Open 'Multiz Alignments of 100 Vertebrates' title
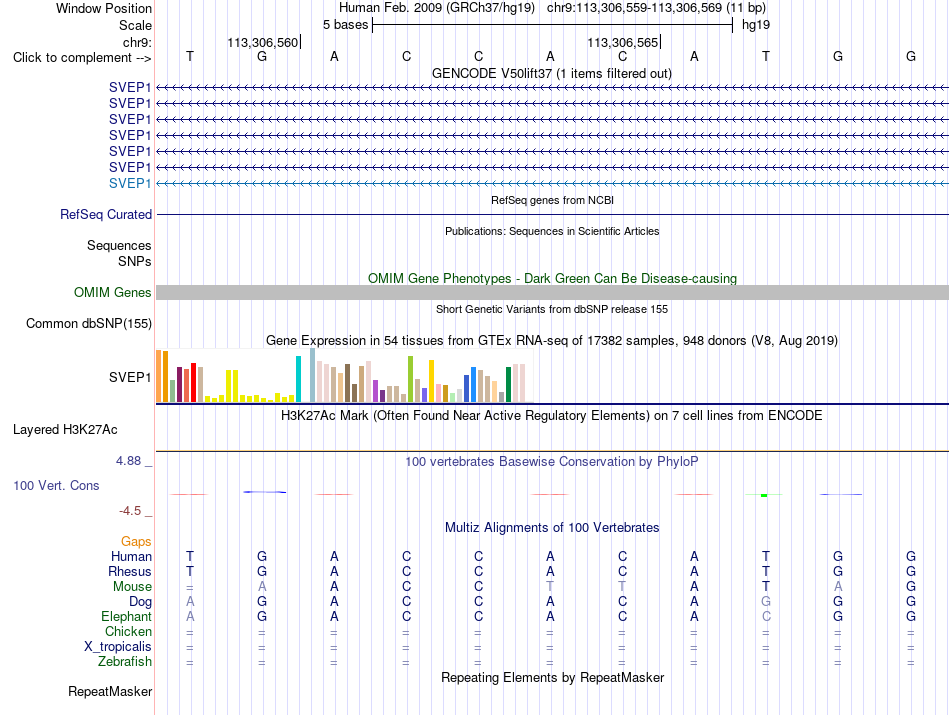The height and width of the screenshot is (715, 950). pos(552,528)
